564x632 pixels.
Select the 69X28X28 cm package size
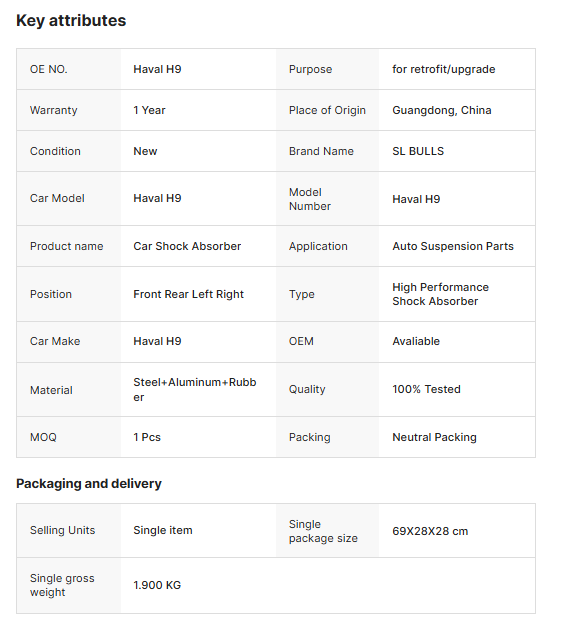(x=430, y=531)
